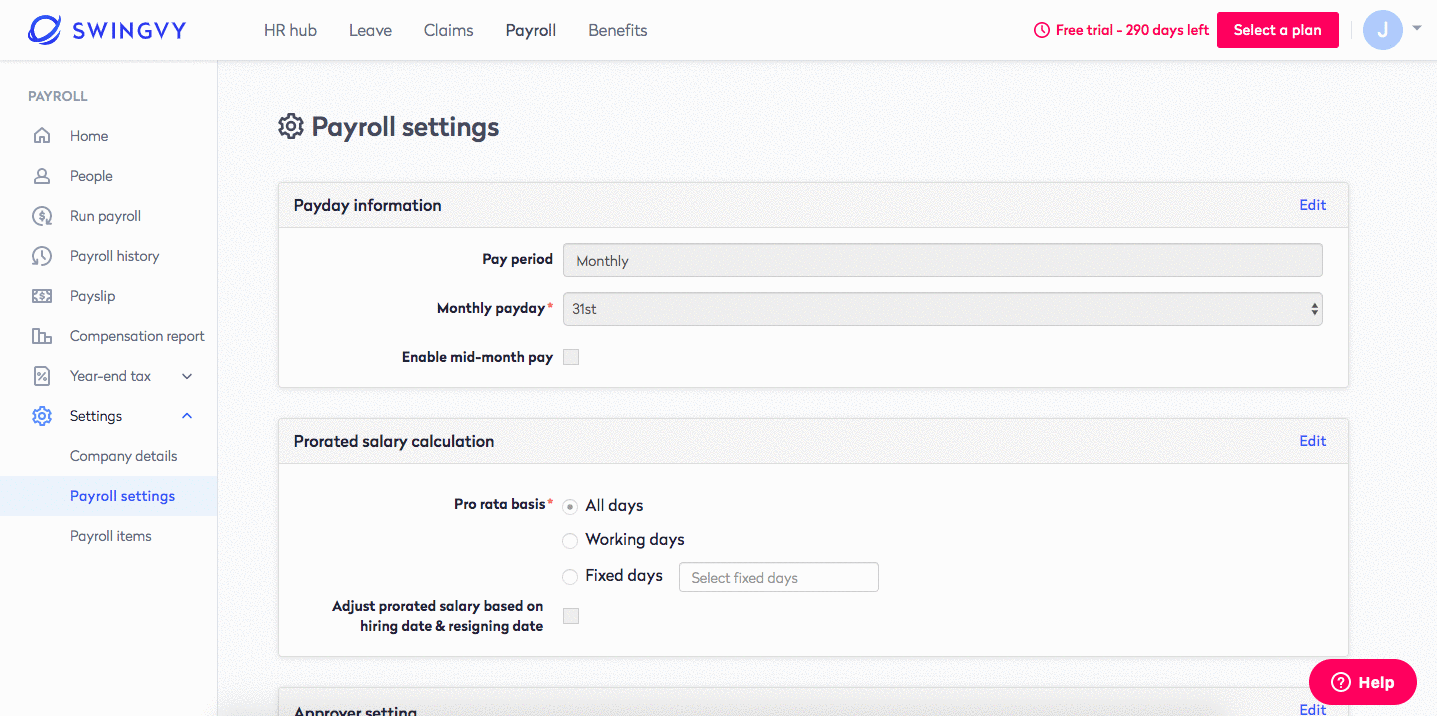Click the question mark icon on Help
1437x716 pixels.
(1341, 682)
